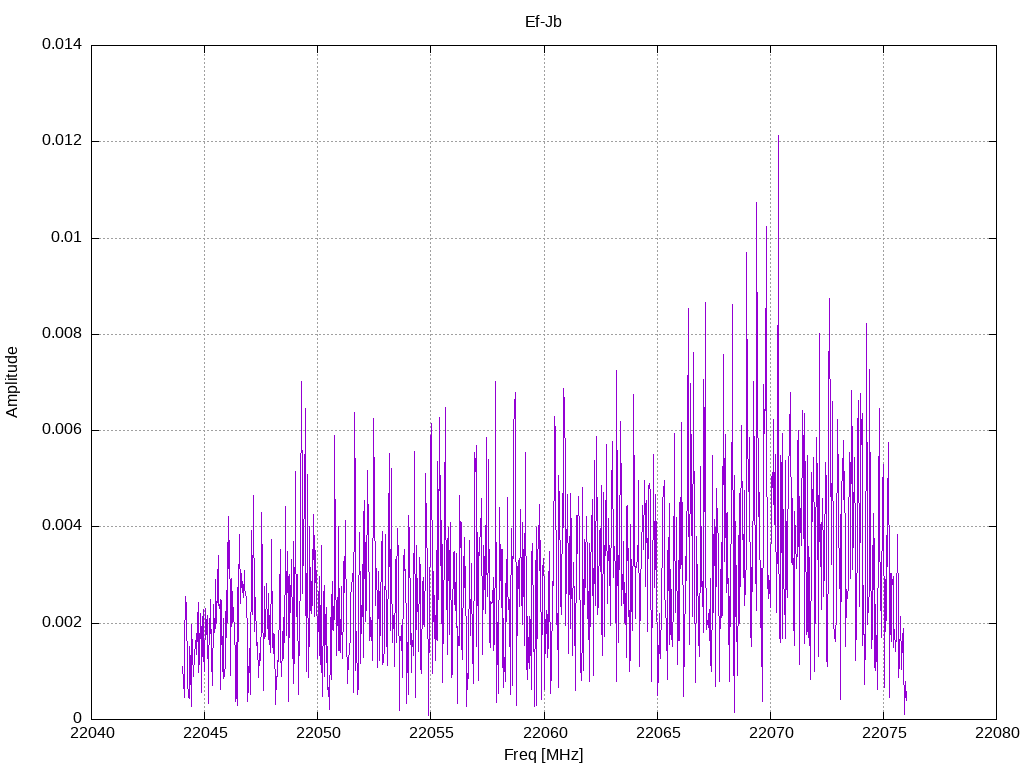The width and height of the screenshot is (1024, 768).
Task: Click the x-axis tick label 22065
Action: [658, 733]
